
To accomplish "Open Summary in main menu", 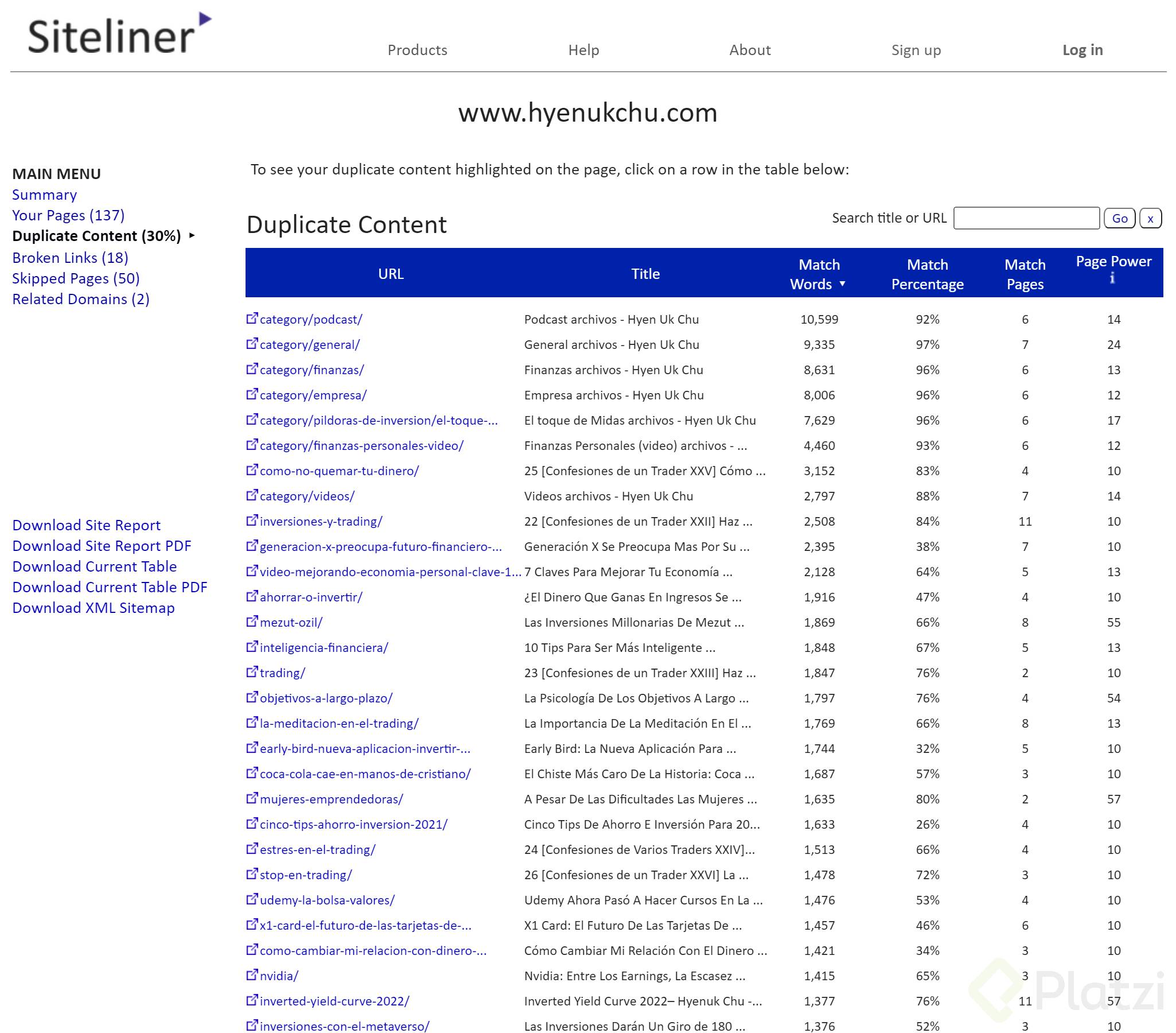I will click(x=44, y=195).
